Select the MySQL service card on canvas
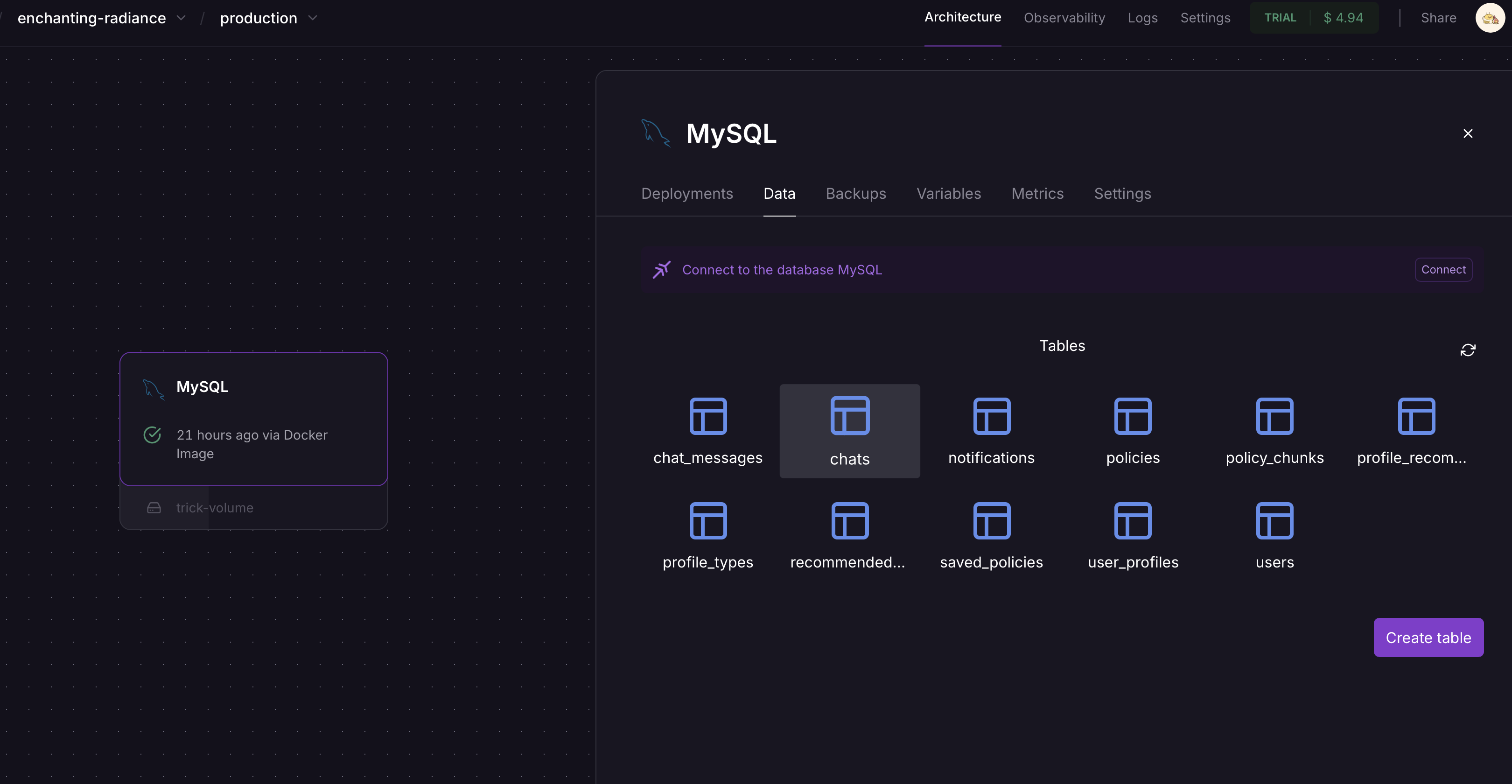Image resolution: width=1512 pixels, height=784 pixels. point(253,419)
